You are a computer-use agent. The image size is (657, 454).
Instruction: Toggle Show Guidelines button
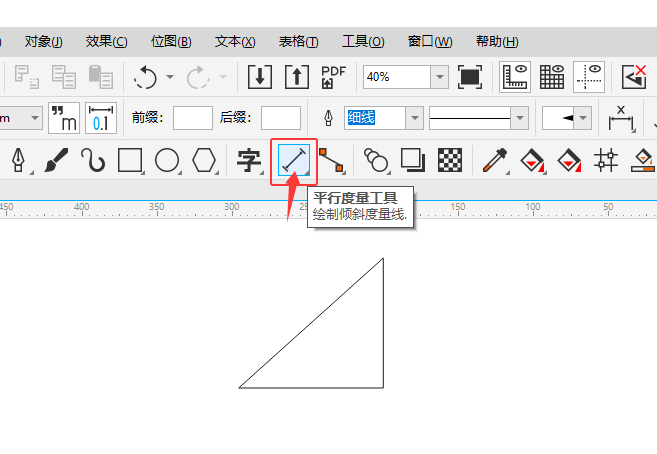coord(589,77)
